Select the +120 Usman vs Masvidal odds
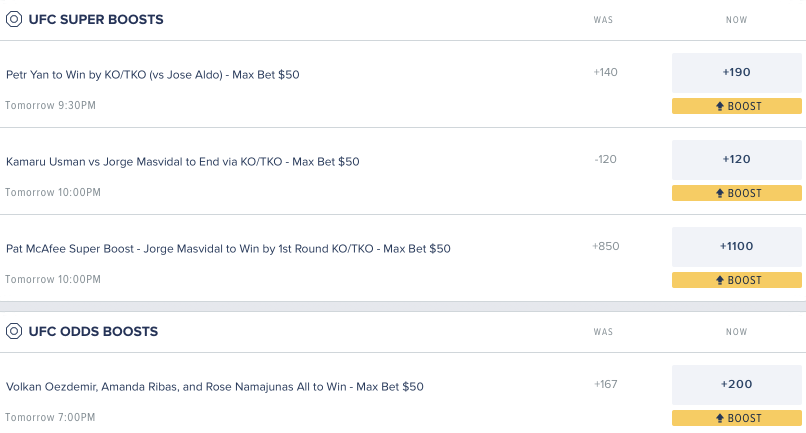This screenshot has height=433, width=806. point(737,159)
